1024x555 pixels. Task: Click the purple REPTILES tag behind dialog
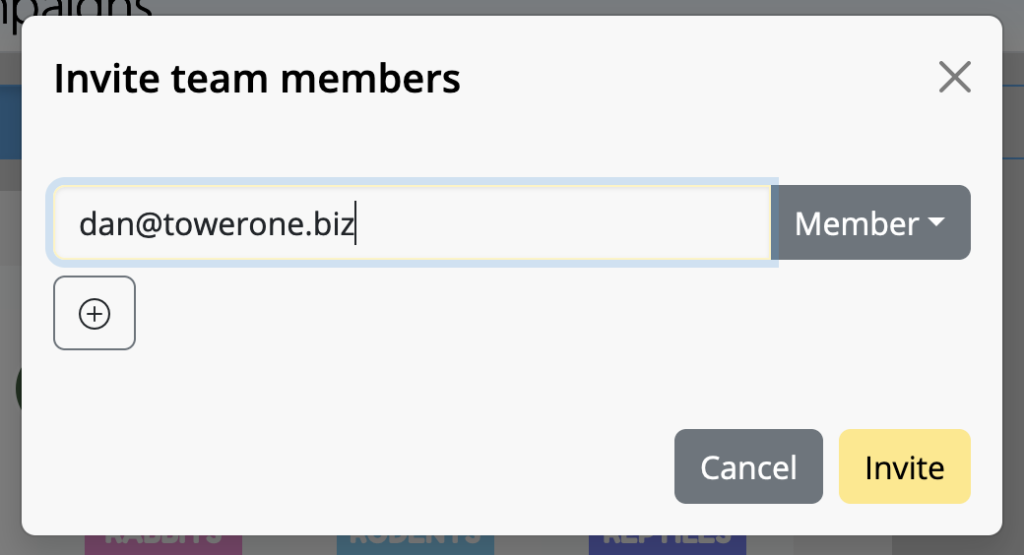[667, 544]
